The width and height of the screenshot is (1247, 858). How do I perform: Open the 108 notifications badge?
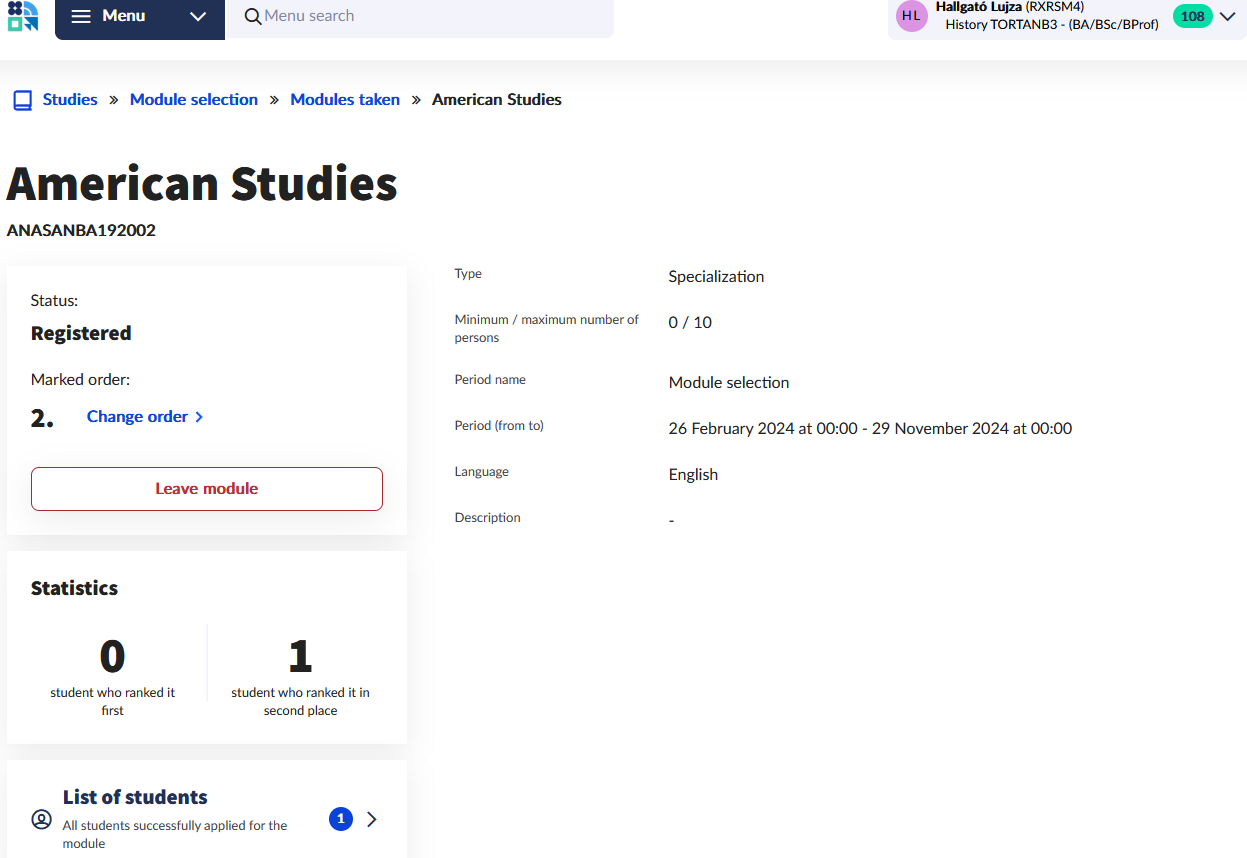point(1192,16)
